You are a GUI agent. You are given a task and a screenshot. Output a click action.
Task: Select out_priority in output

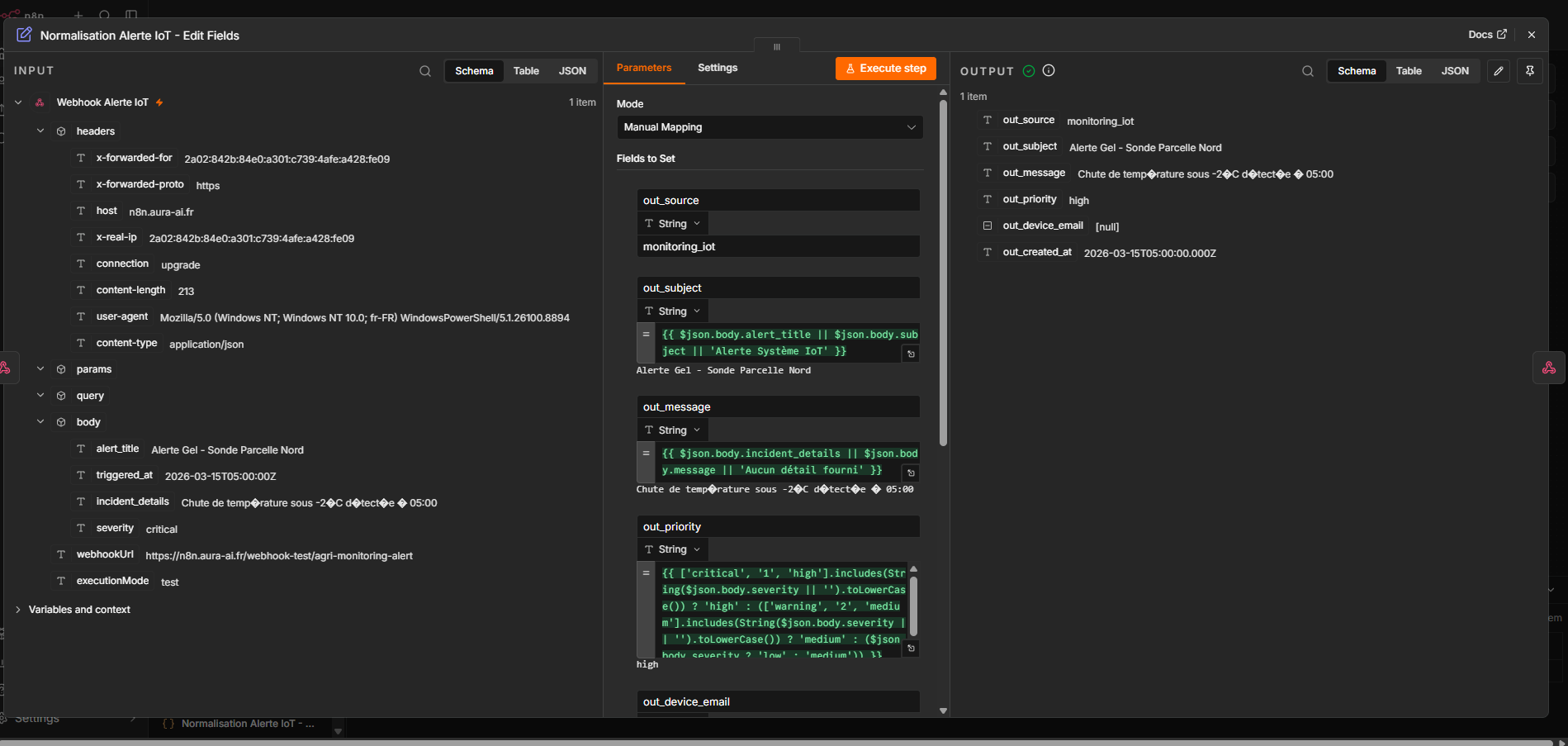coord(1030,199)
